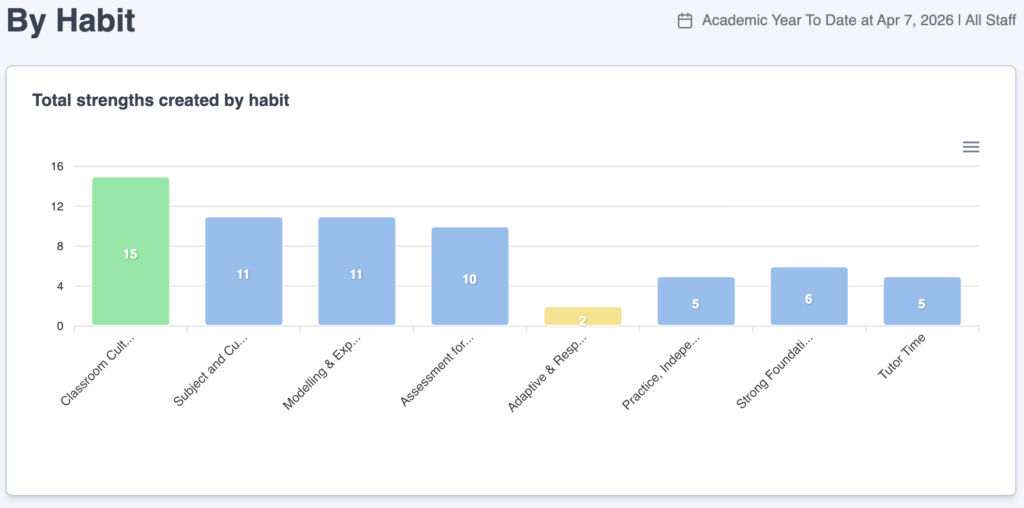Click the Strong Foundations bar showing 6
The image size is (1024, 508).
(808, 296)
